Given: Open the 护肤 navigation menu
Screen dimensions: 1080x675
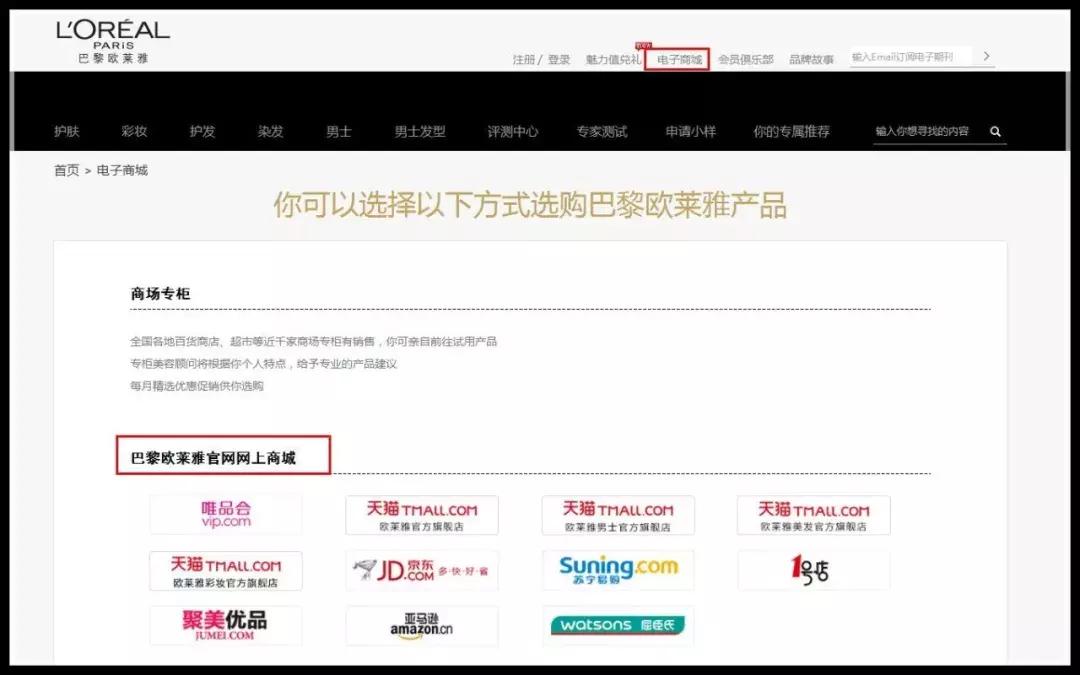Looking at the screenshot, I should [x=65, y=130].
